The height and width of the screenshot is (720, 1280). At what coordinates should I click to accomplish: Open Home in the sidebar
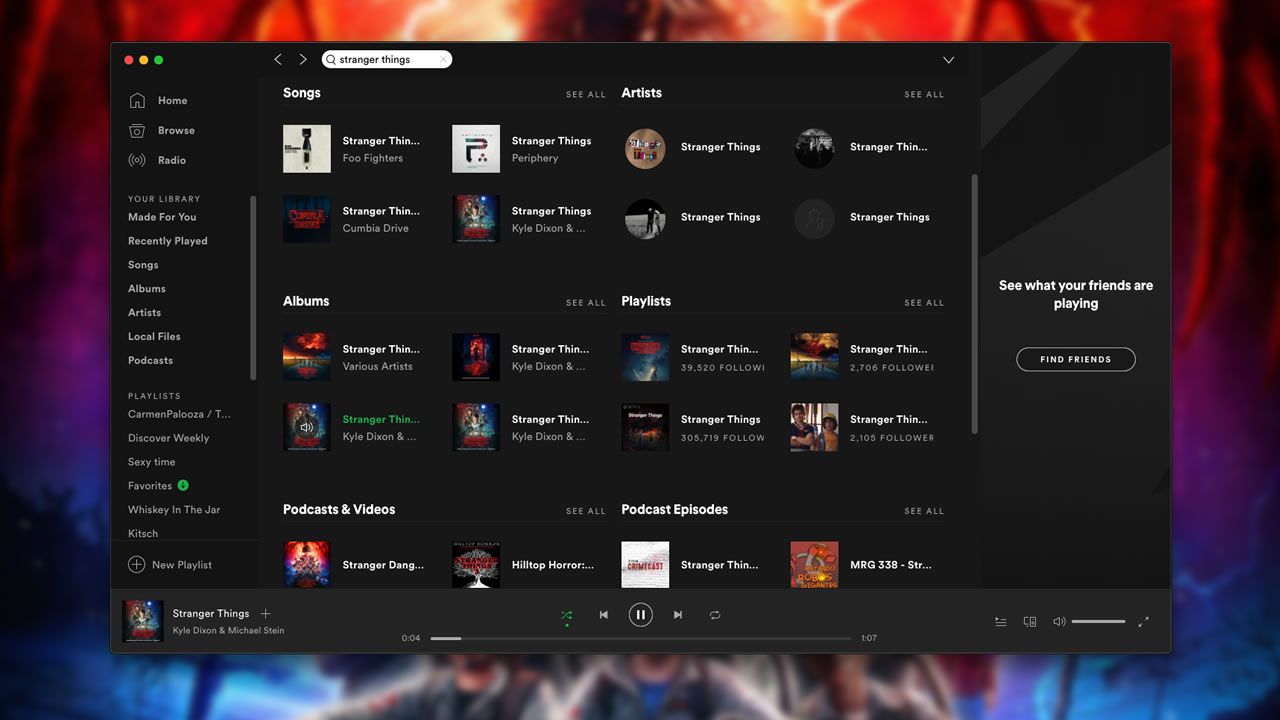coord(172,100)
